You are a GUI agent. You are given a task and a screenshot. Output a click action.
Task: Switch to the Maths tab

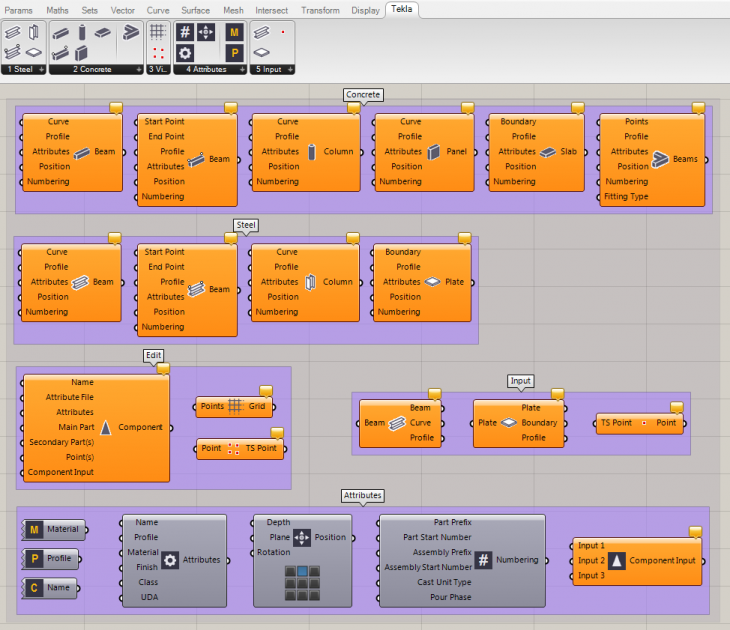tap(57, 10)
